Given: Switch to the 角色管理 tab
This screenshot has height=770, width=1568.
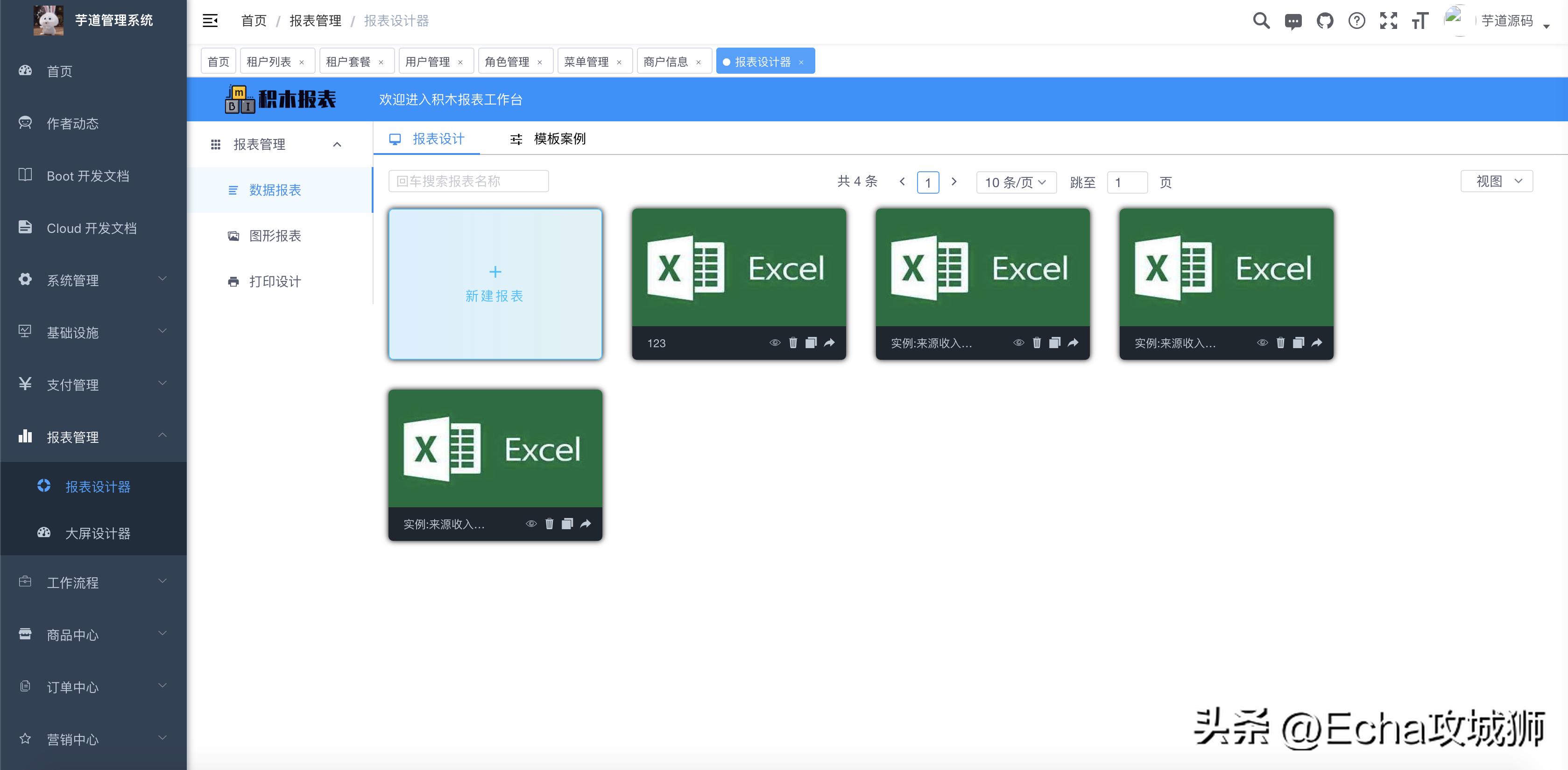Looking at the screenshot, I should click(507, 61).
